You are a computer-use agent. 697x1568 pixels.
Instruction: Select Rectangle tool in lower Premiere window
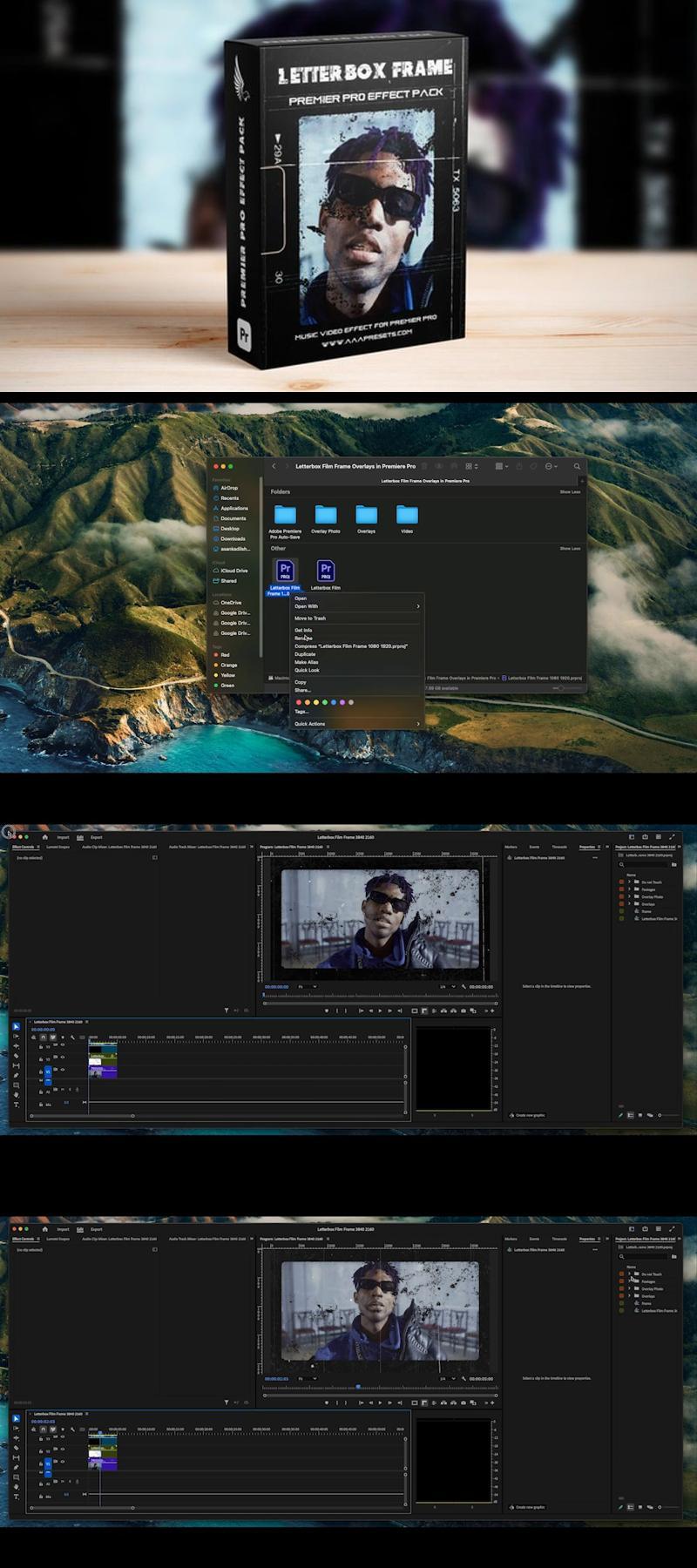[16, 1477]
